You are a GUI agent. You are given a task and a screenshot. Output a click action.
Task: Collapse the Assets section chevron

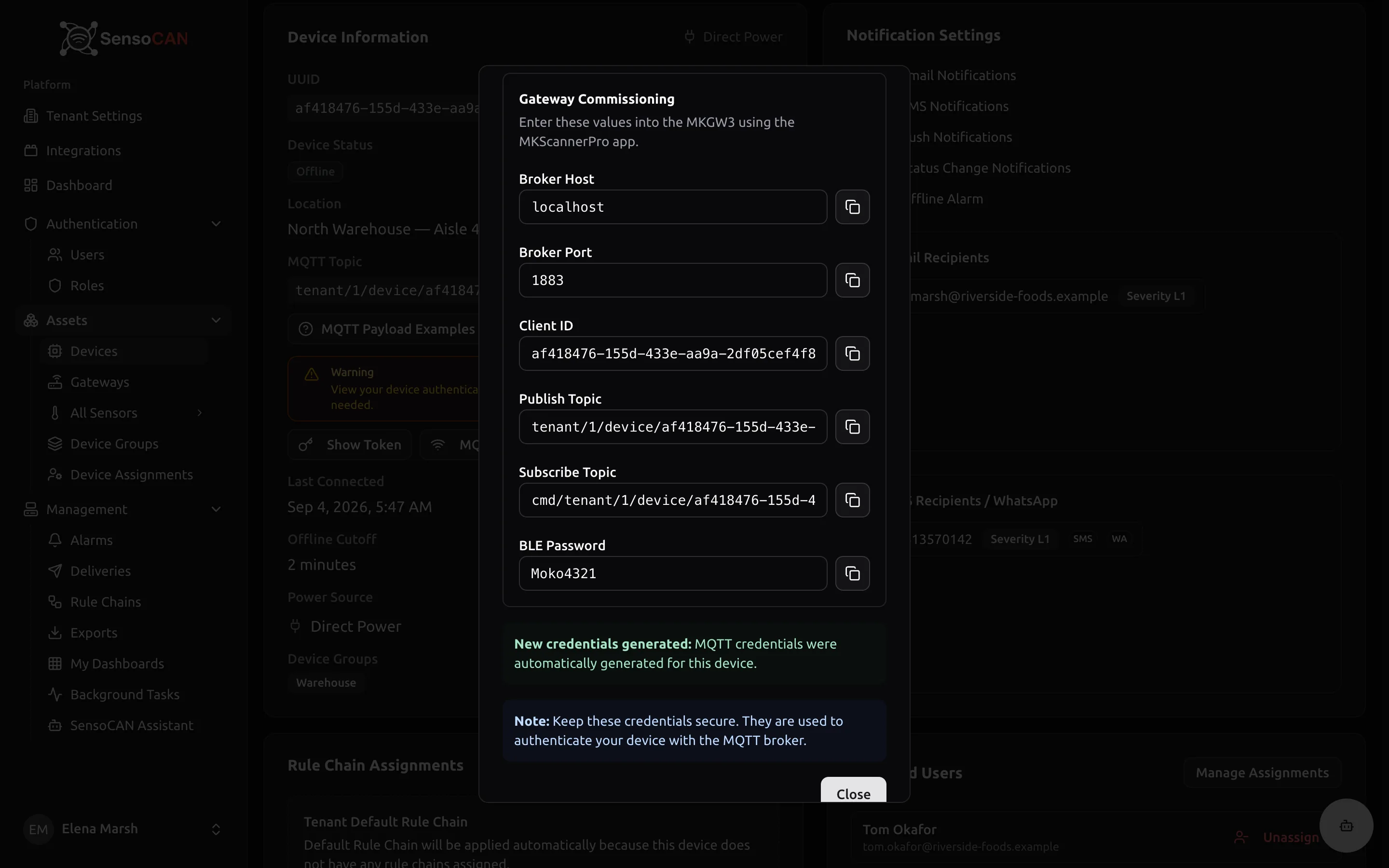216,320
